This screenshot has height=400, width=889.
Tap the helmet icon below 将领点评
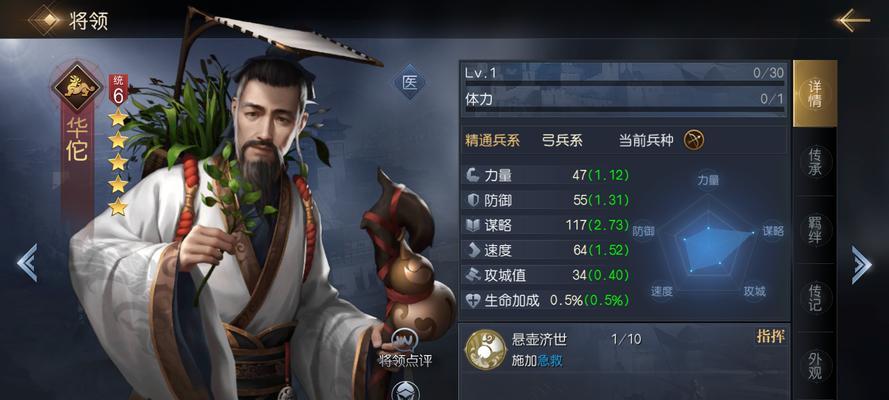(405, 391)
